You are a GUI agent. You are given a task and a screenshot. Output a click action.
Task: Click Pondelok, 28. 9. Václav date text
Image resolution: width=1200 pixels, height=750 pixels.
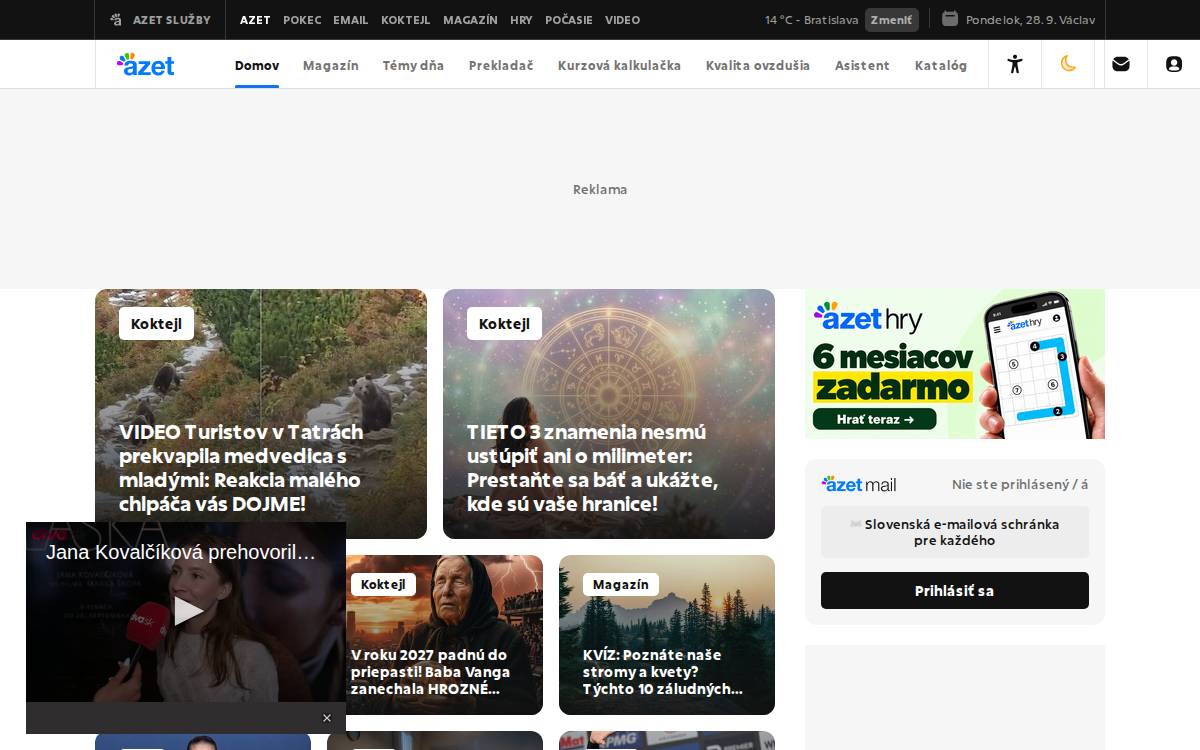click(x=1030, y=20)
